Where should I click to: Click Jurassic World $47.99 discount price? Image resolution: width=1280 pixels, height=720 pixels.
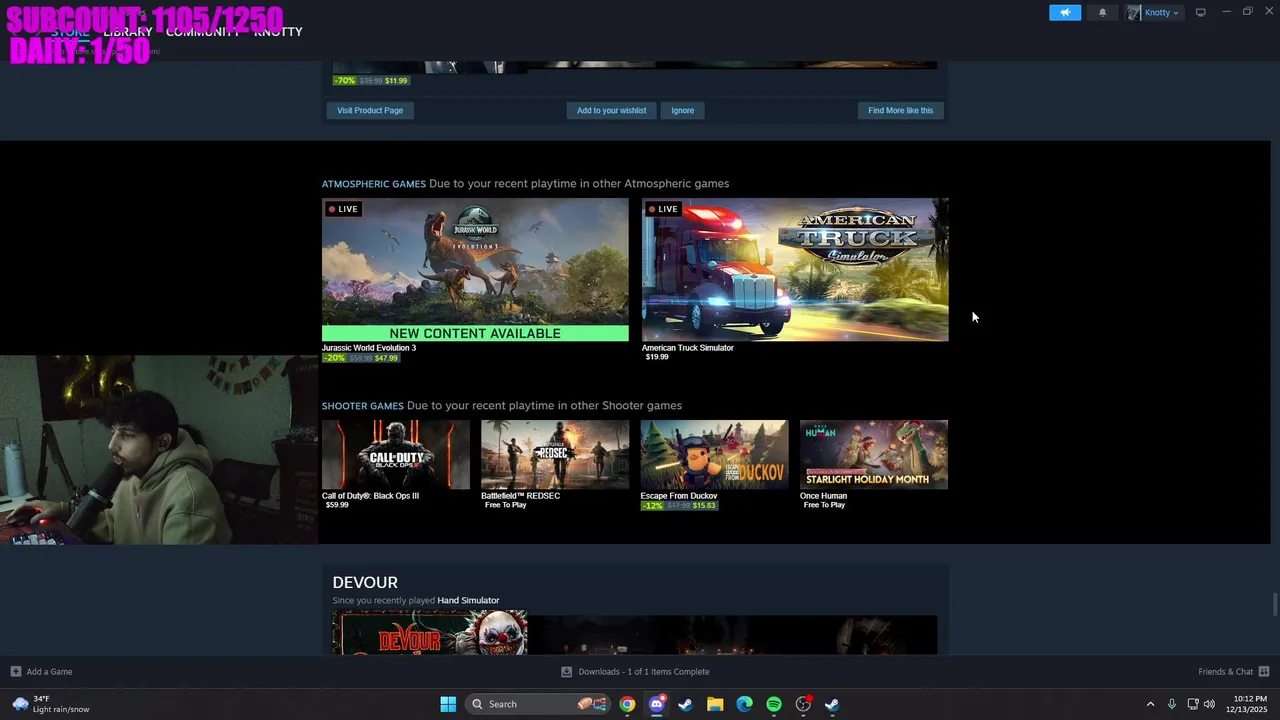[x=386, y=358]
